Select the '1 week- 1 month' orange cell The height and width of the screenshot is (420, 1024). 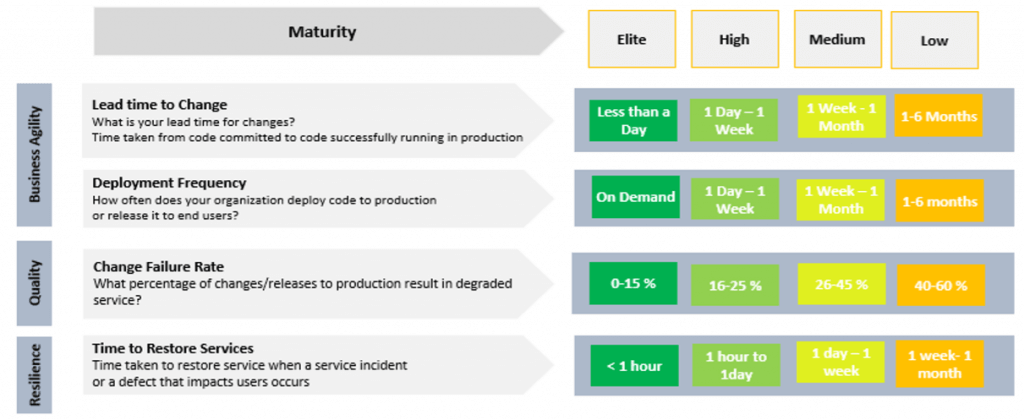[940, 365]
